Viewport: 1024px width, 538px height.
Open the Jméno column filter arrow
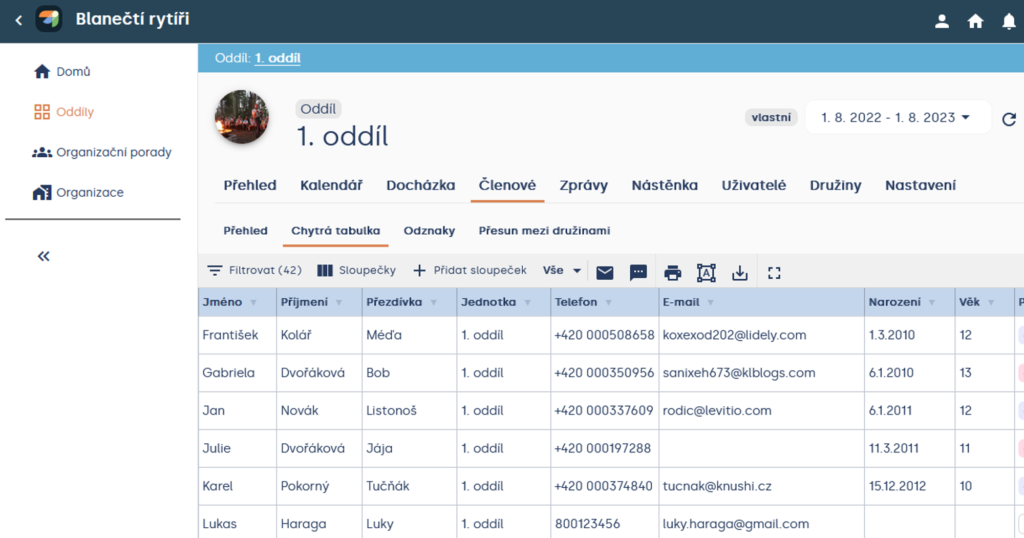tap(253, 303)
